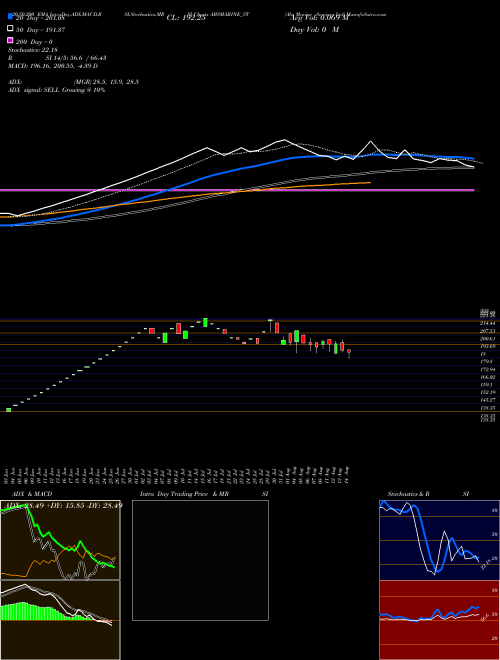Click the 'Avg Vol: 0.069 M' label
500x660 pixels.
click(x=319, y=18)
